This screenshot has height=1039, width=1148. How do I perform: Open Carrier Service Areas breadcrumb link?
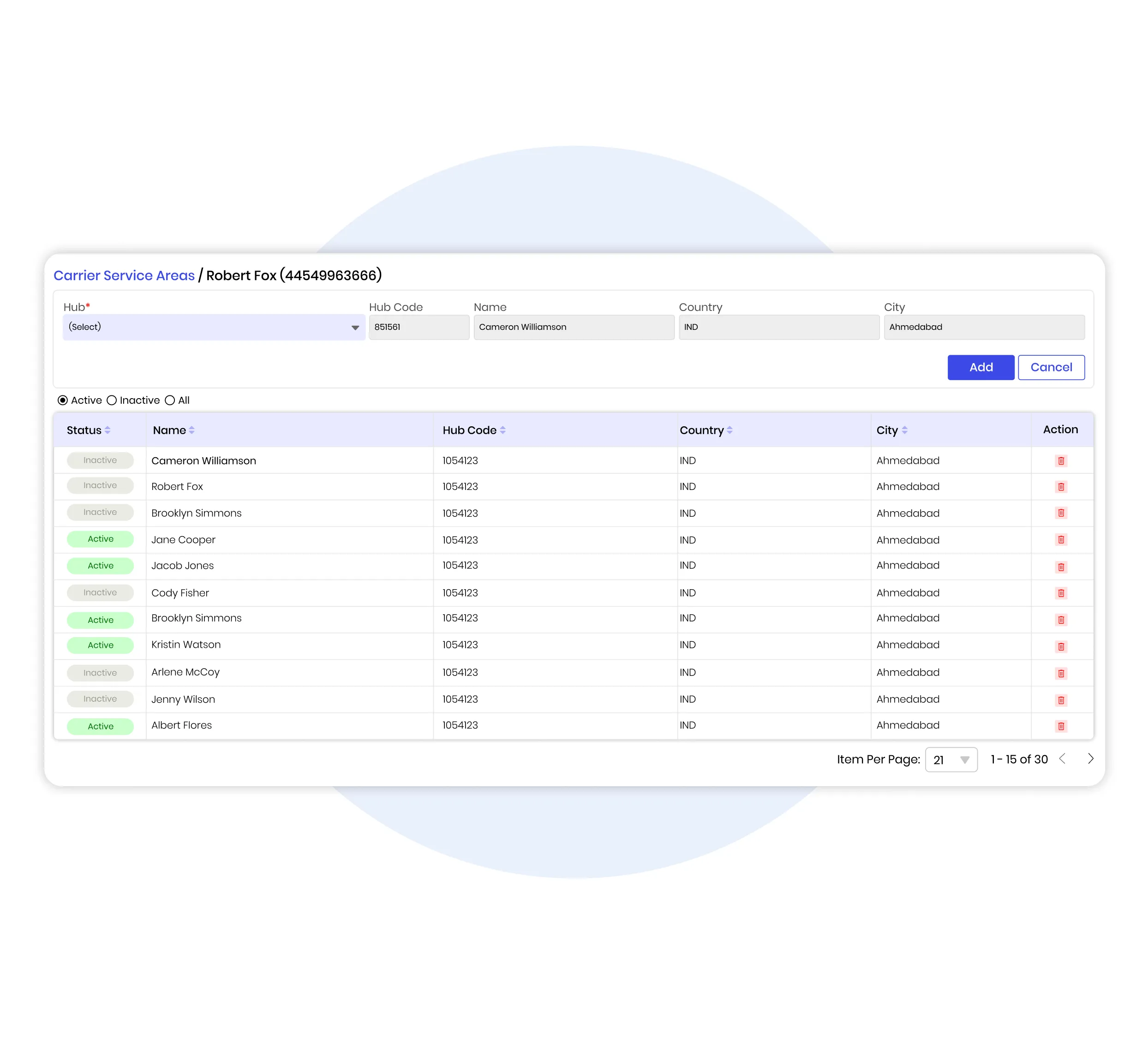click(124, 275)
